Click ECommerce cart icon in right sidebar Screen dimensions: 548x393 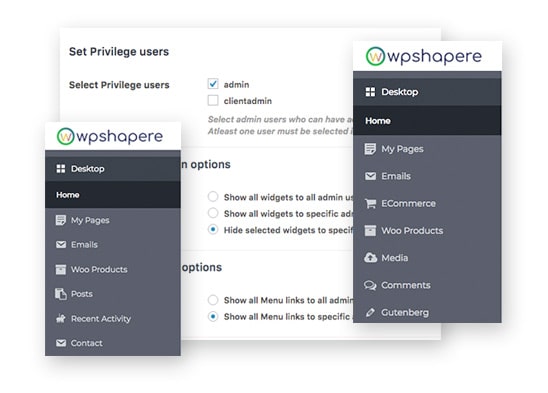[x=370, y=203]
